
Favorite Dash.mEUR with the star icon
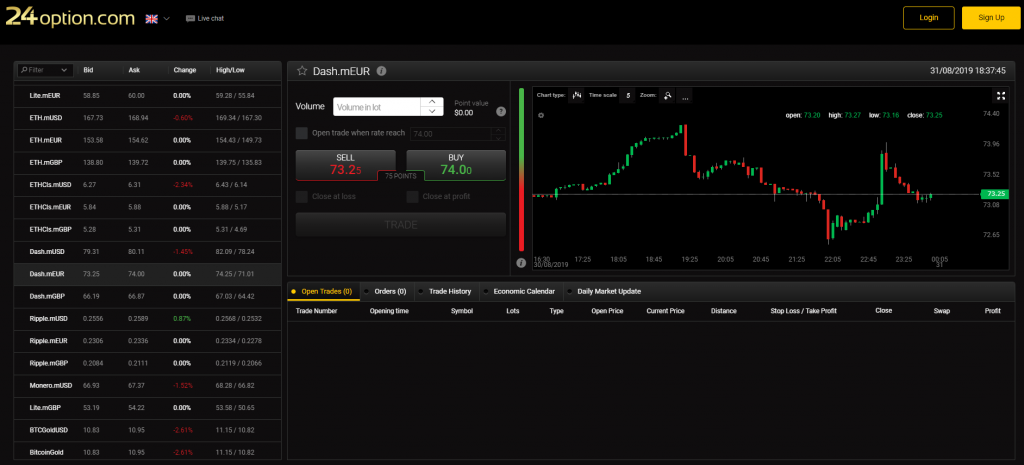pyautogui.click(x=302, y=71)
